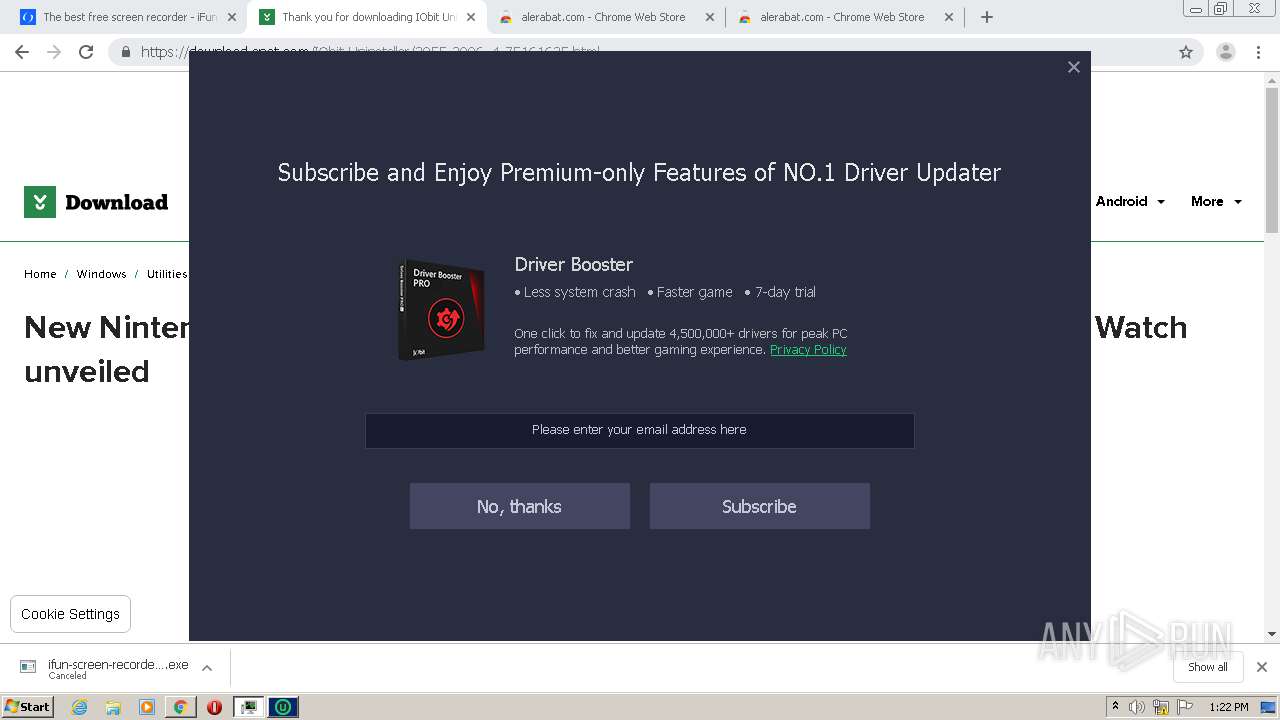Select the green IObit Uninstaller taskbar icon

click(x=283, y=707)
